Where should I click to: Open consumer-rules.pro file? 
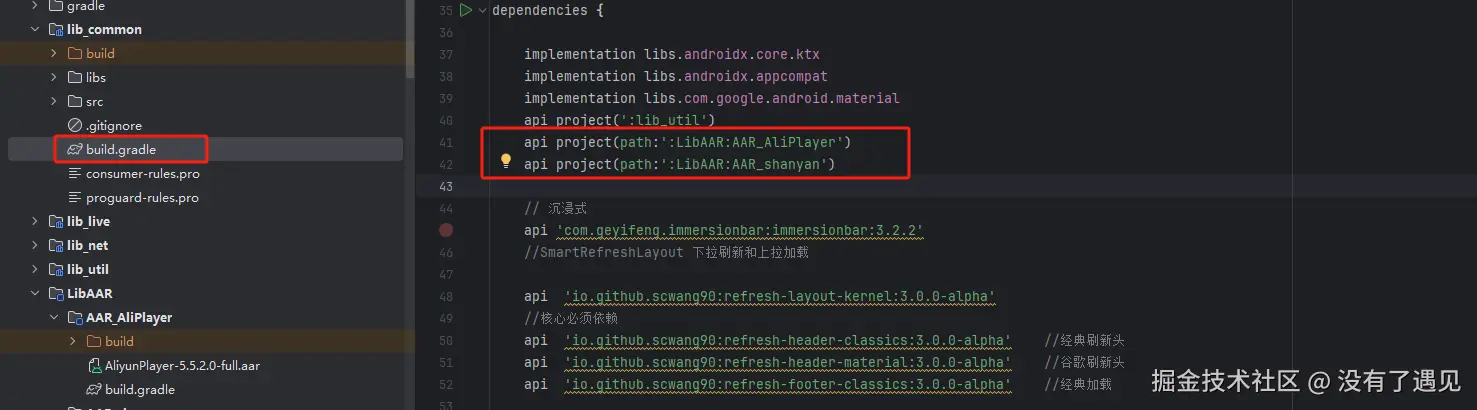(x=142, y=173)
